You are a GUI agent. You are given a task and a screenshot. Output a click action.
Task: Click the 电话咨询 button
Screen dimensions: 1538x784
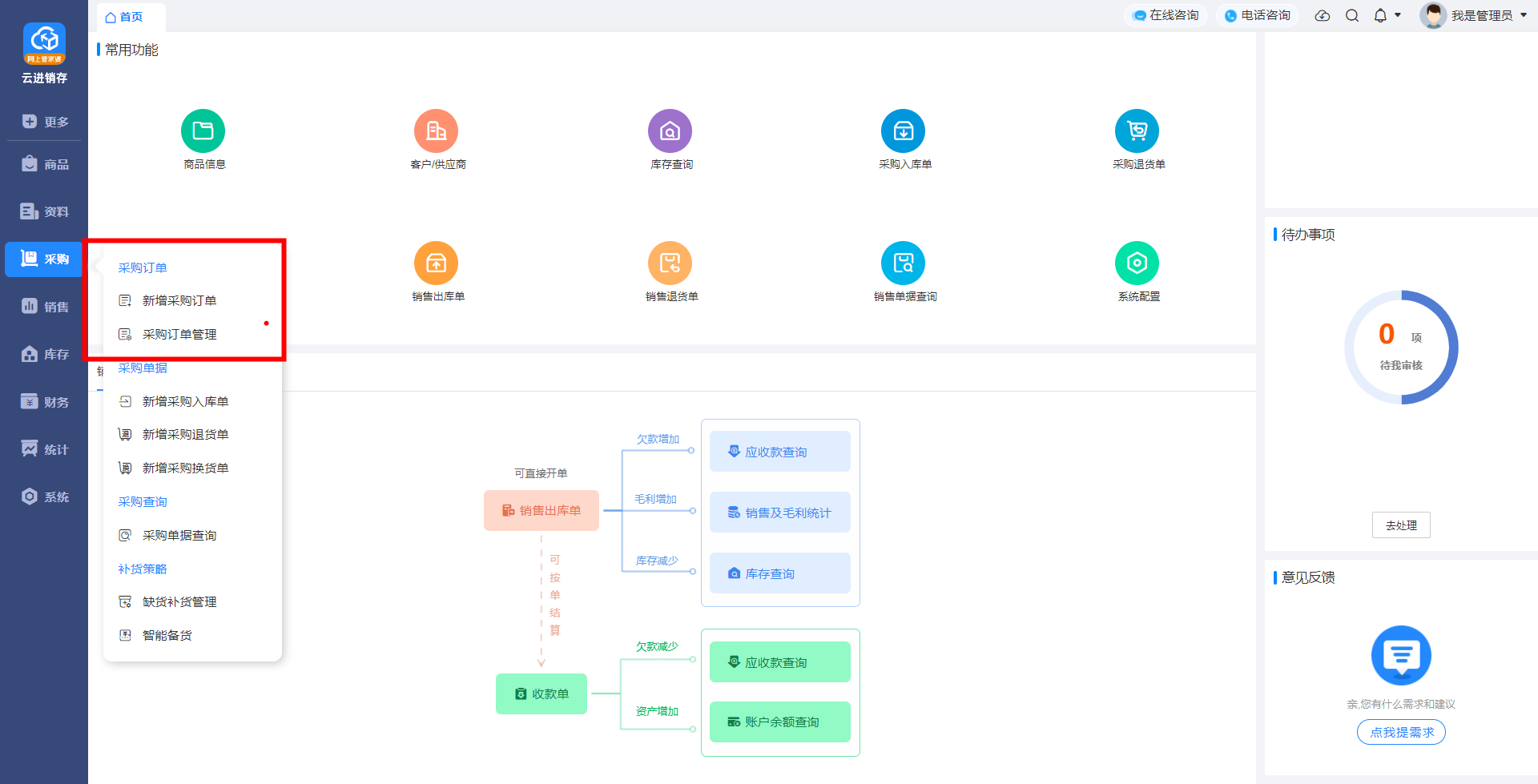click(x=1258, y=16)
